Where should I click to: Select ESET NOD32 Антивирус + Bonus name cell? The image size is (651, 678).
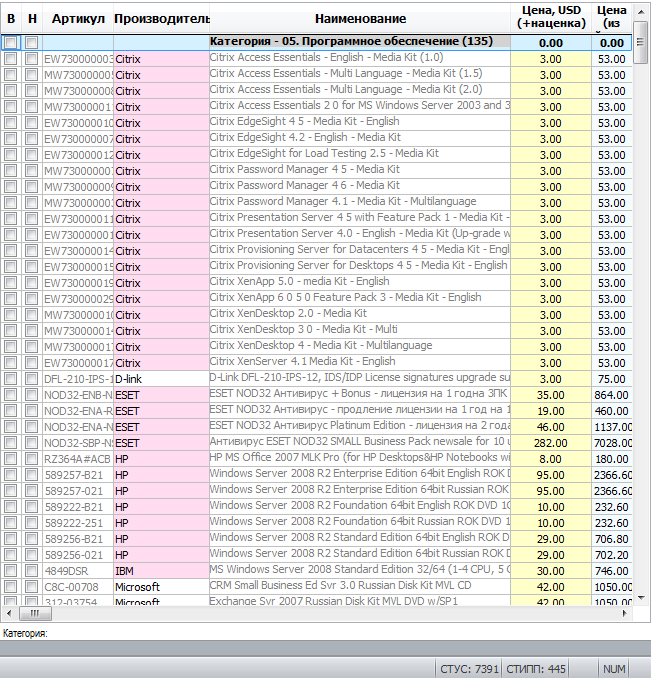[x=360, y=393]
